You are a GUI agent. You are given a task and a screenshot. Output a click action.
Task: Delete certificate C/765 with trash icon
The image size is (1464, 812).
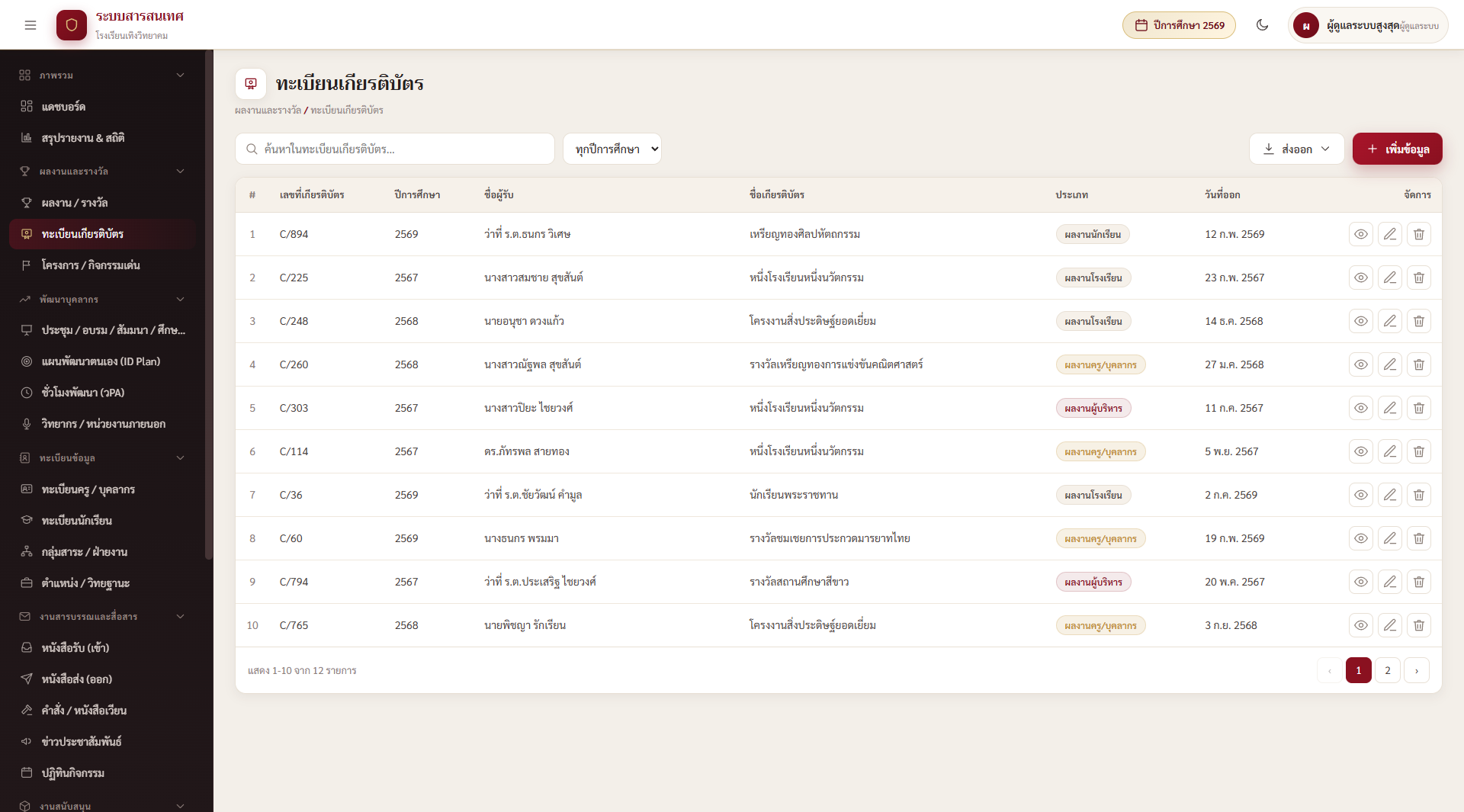click(1418, 625)
